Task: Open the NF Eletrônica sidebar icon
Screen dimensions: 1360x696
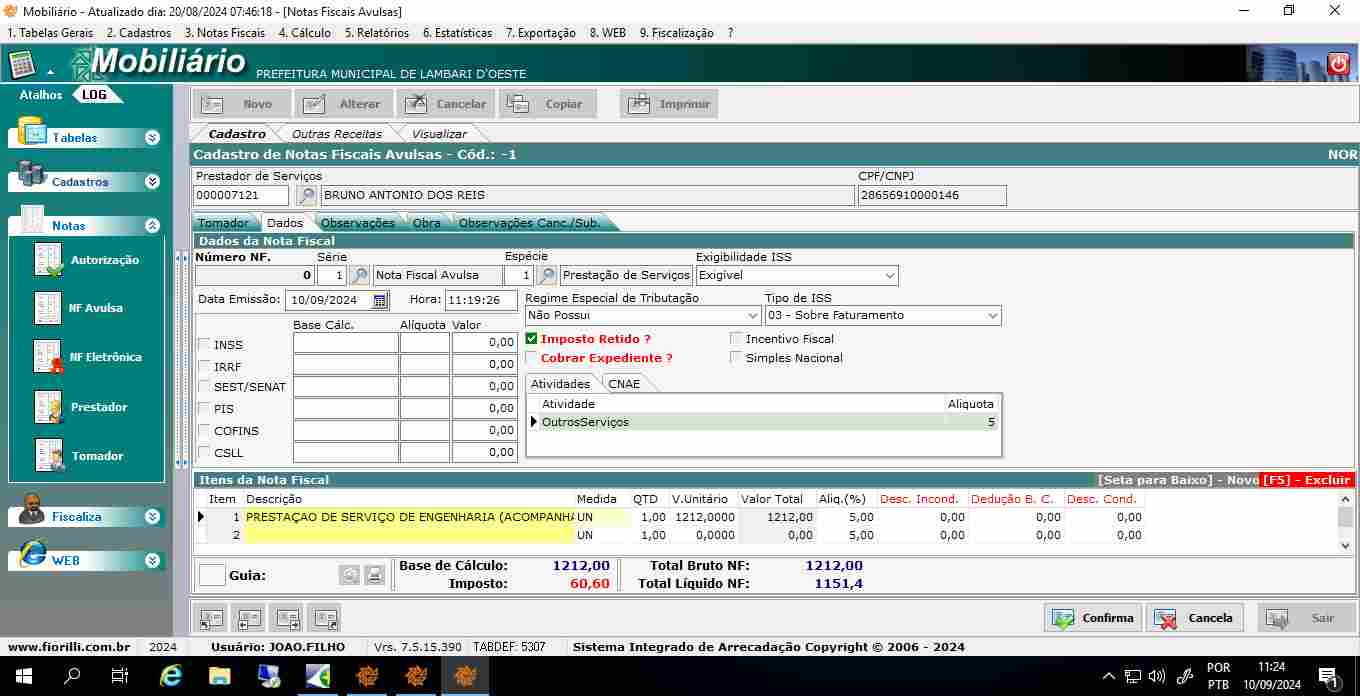Action: (x=48, y=357)
